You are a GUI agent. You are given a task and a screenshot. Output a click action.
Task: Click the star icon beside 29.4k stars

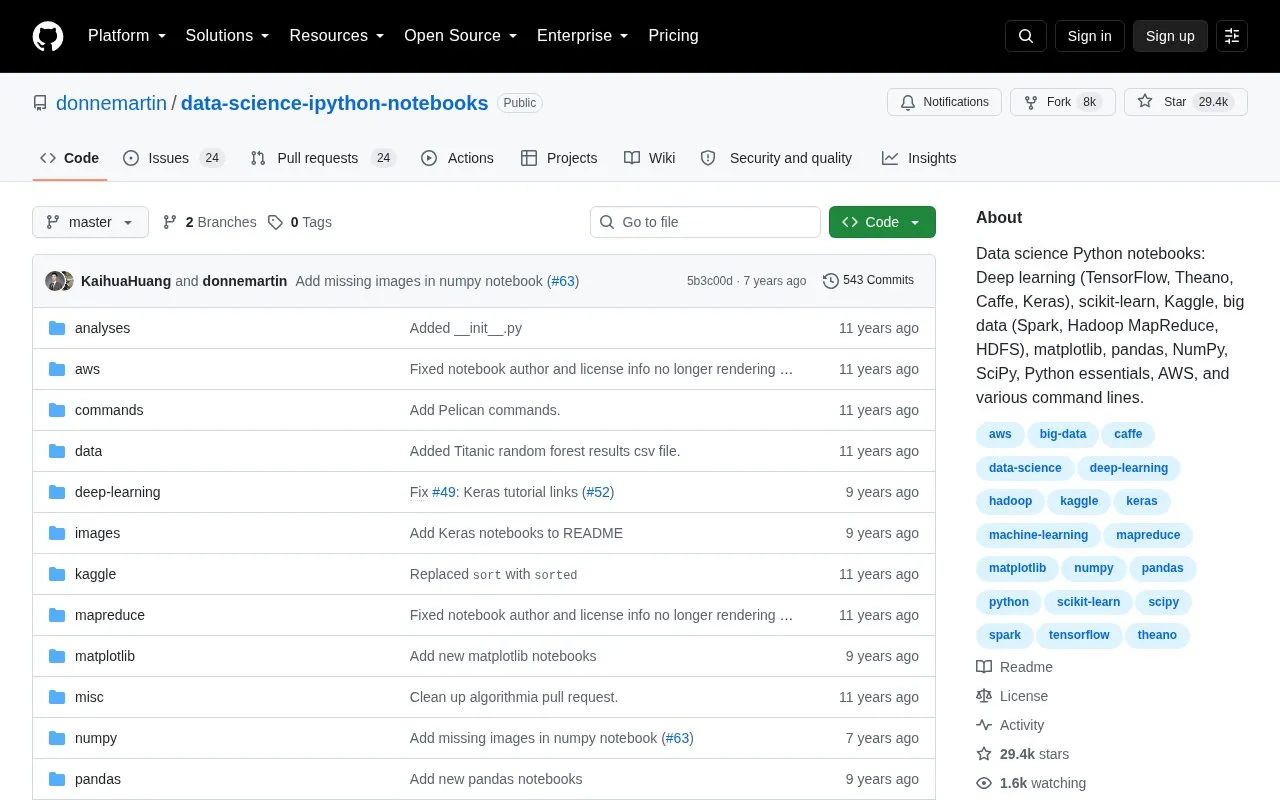point(984,754)
